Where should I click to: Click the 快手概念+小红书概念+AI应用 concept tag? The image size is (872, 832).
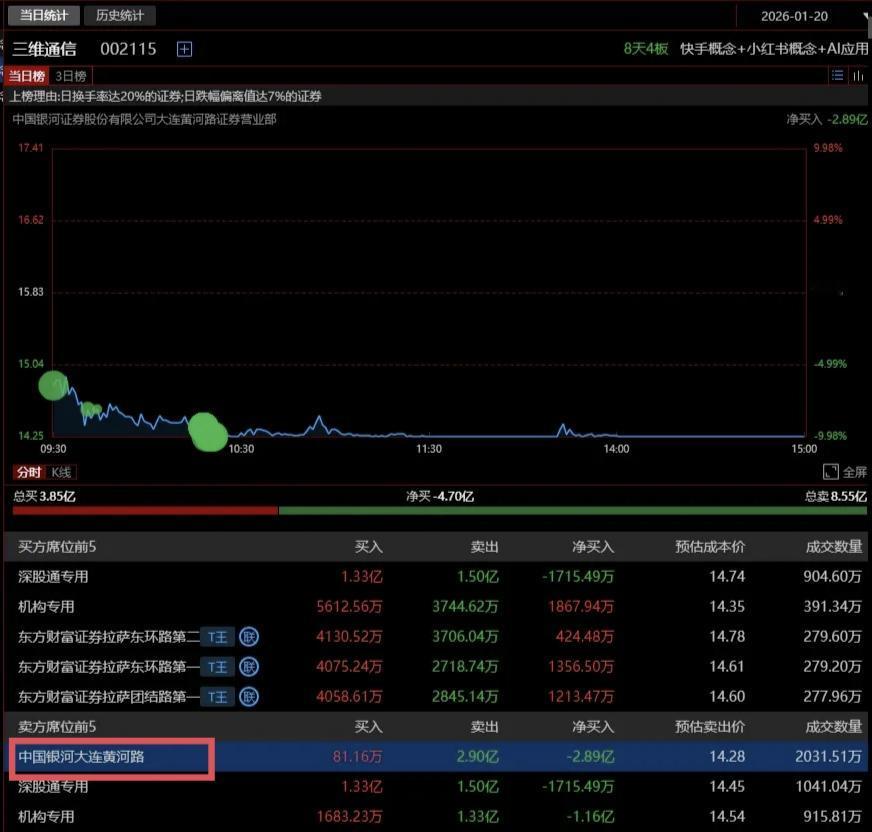pyautogui.click(x=774, y=49)
